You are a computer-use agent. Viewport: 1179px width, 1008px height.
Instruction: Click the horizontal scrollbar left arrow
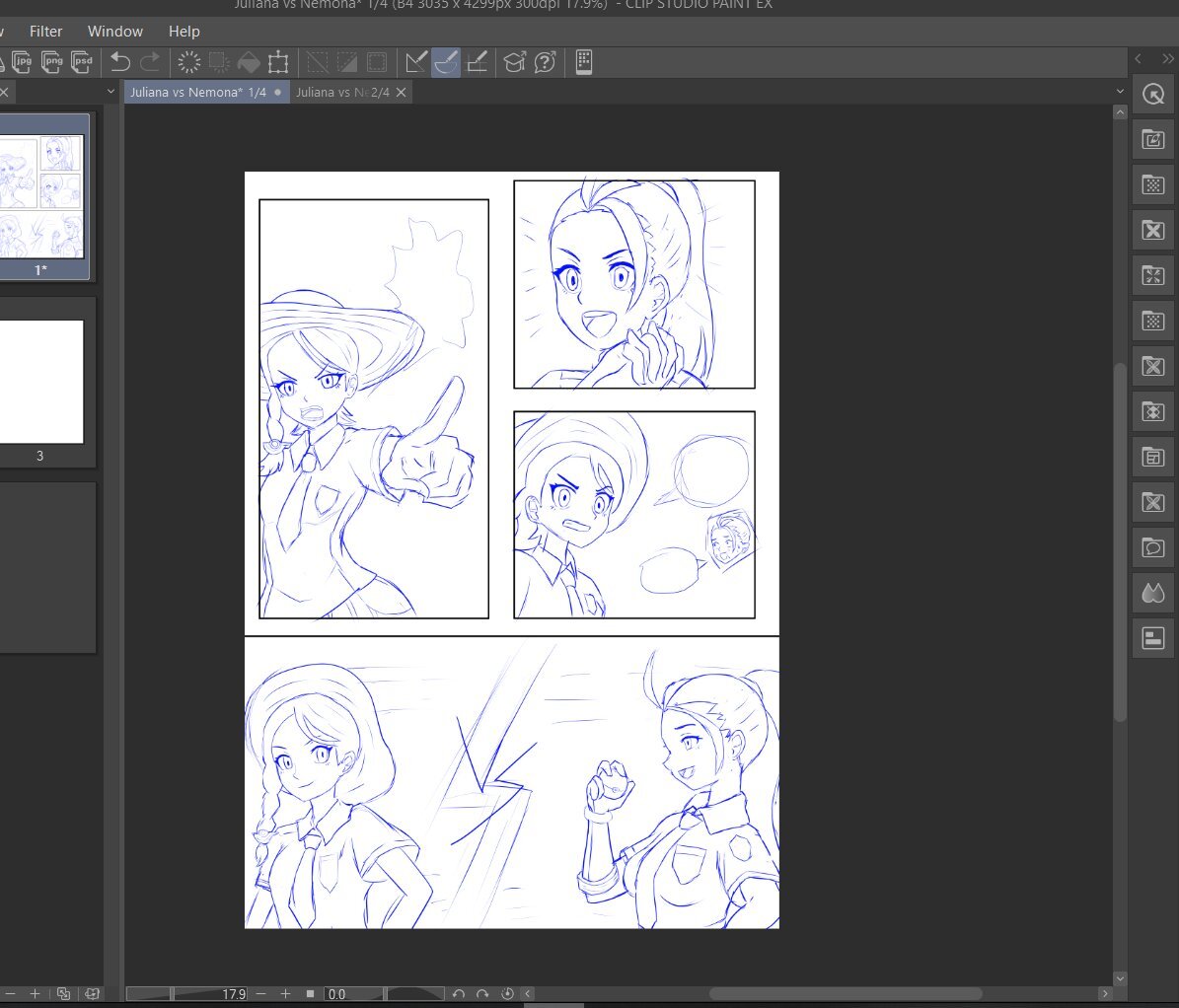(528, 994)
